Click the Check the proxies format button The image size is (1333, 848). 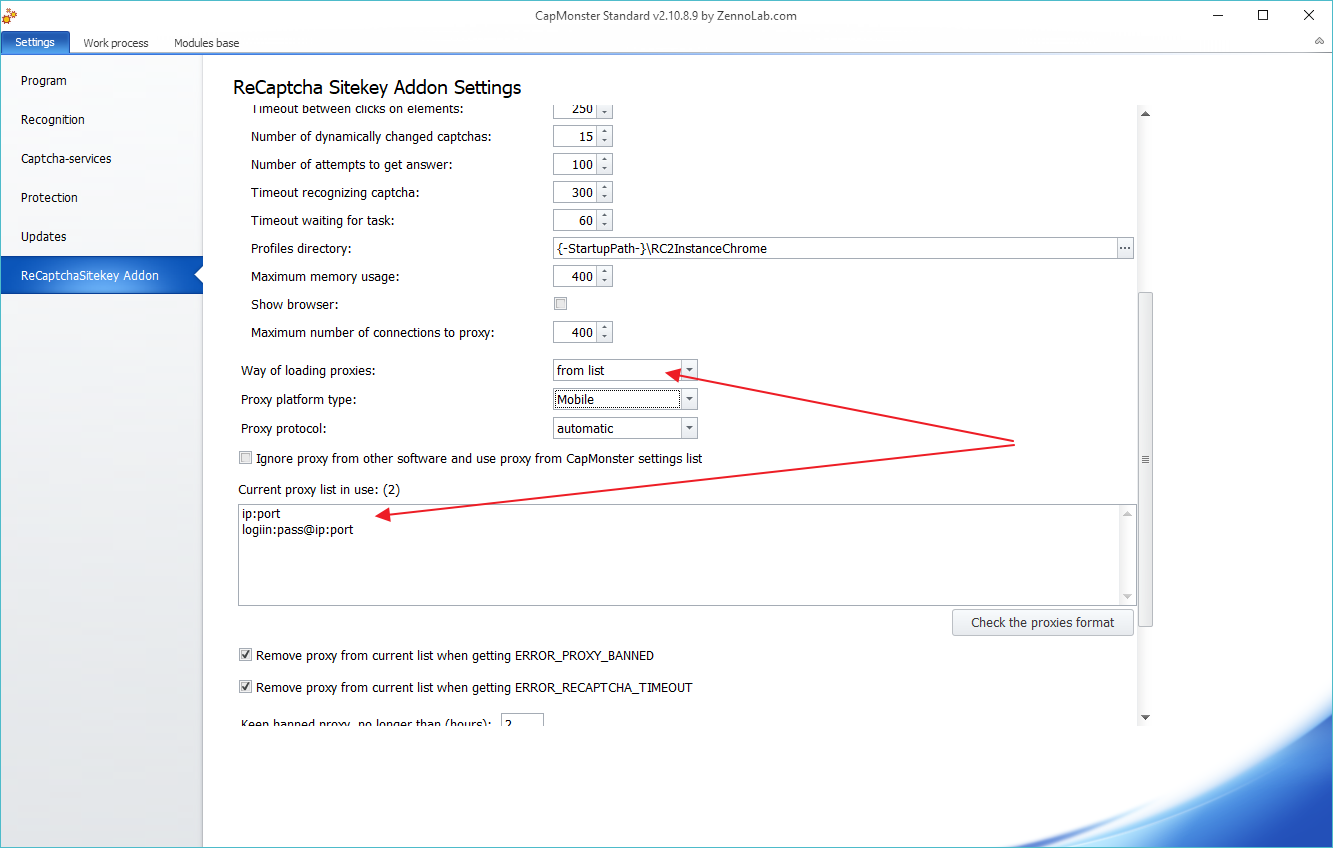[x=1042, y=623]
